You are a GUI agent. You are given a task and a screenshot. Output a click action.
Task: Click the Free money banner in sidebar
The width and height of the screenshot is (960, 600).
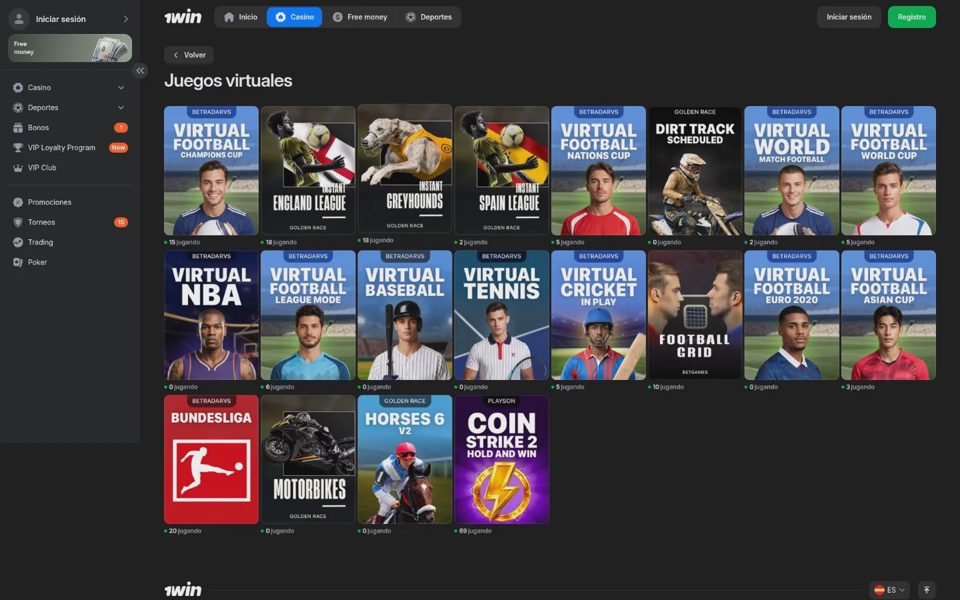70,48
